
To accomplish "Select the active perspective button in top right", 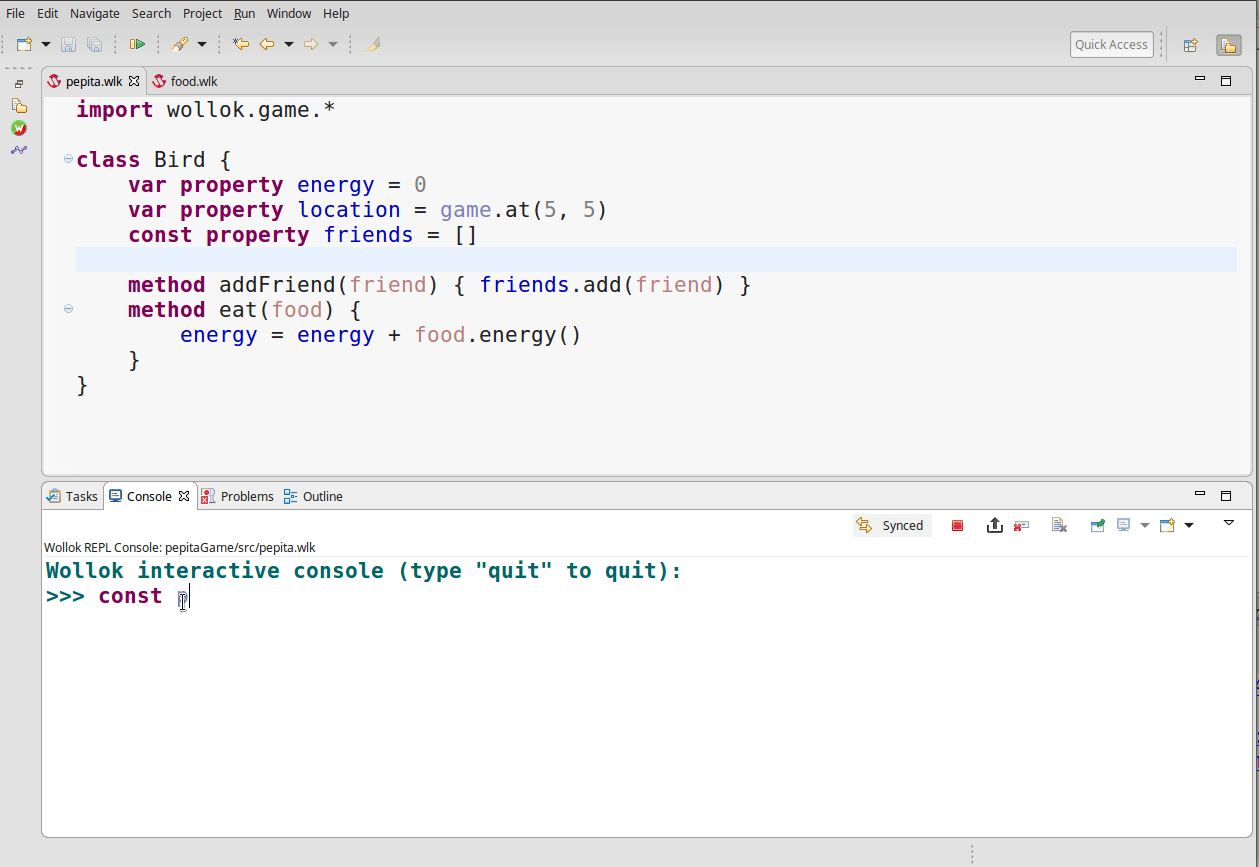I will pos(1228,45).
